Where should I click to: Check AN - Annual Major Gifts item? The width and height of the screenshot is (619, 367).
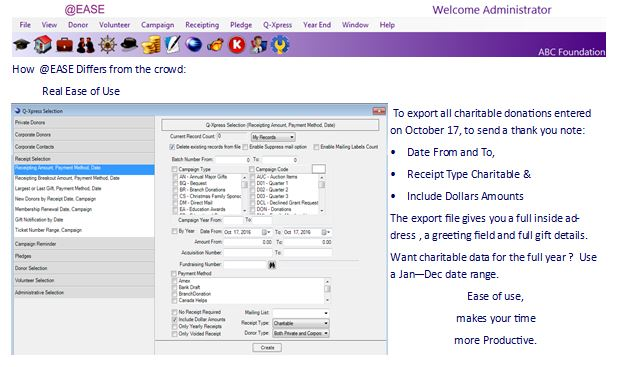(175, 177)
